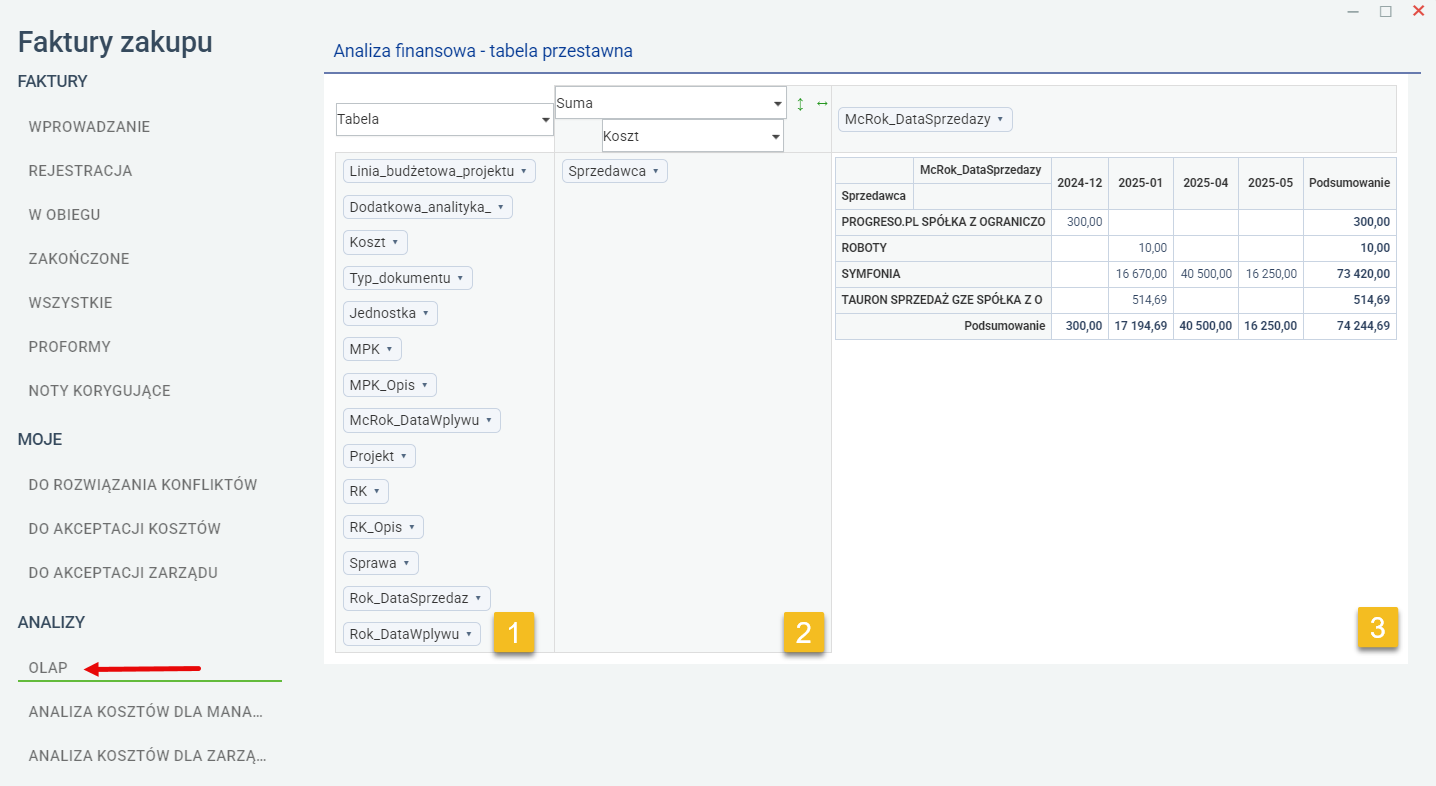Open Analiza kosztów dla zarzą... item
Viewport: 1436px width, 786px height.
pos(147,756)
